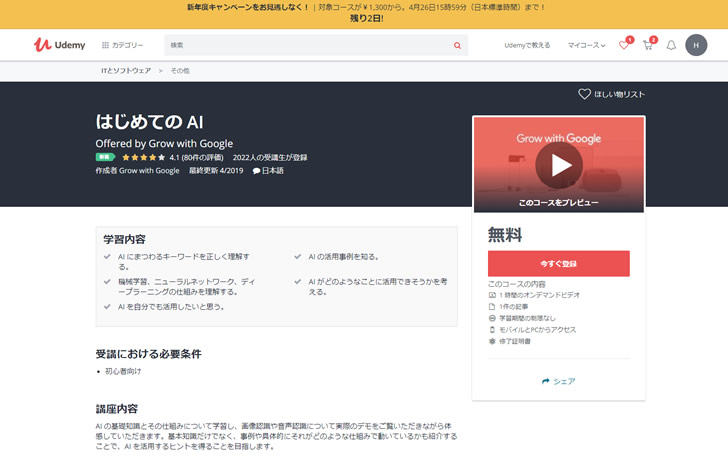The height and width of the screenshot is (456, 728).
Task: Click the 新着 green badge
Action: pos(105,157)
